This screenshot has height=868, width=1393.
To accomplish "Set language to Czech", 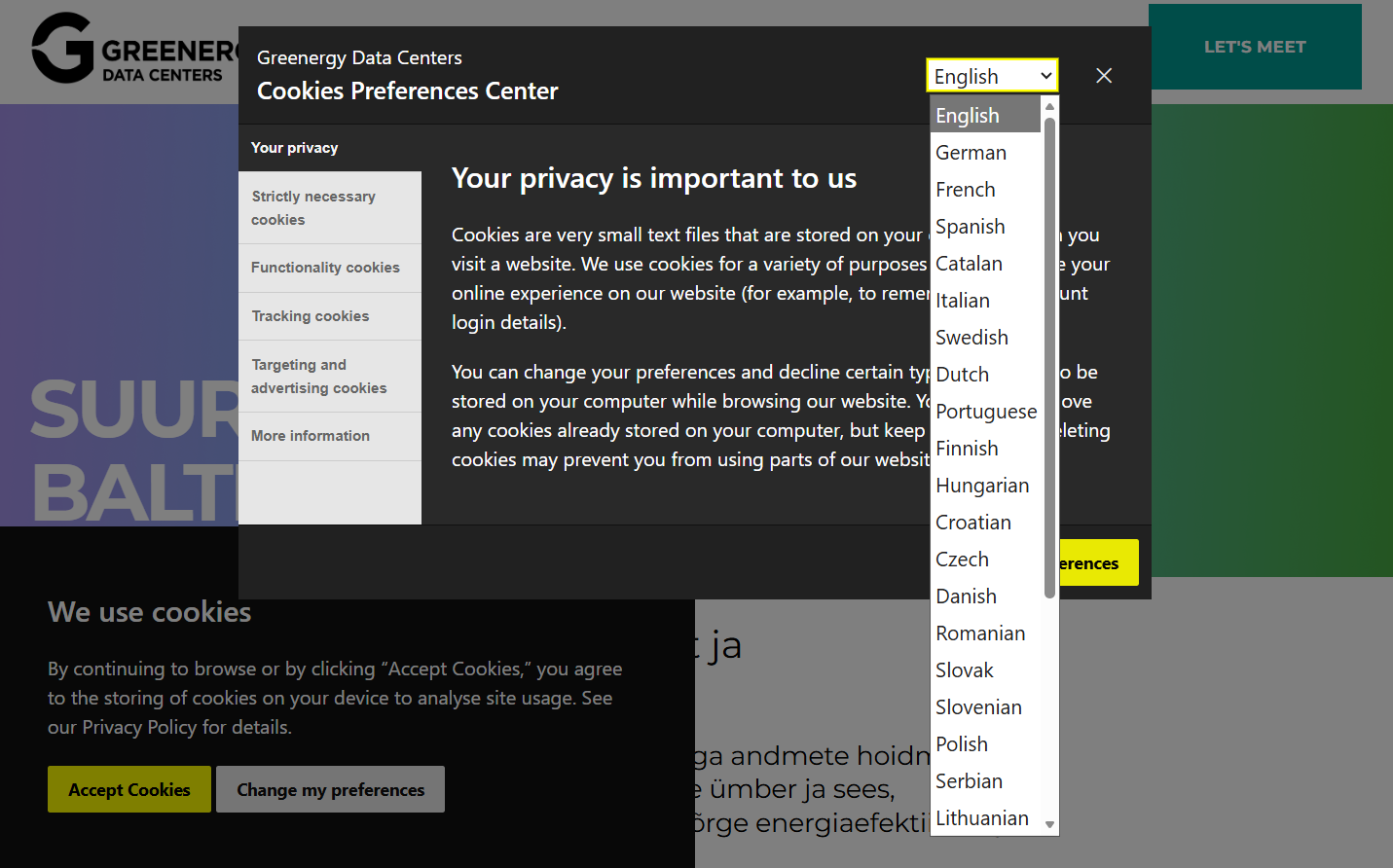I will click(986, 560).
